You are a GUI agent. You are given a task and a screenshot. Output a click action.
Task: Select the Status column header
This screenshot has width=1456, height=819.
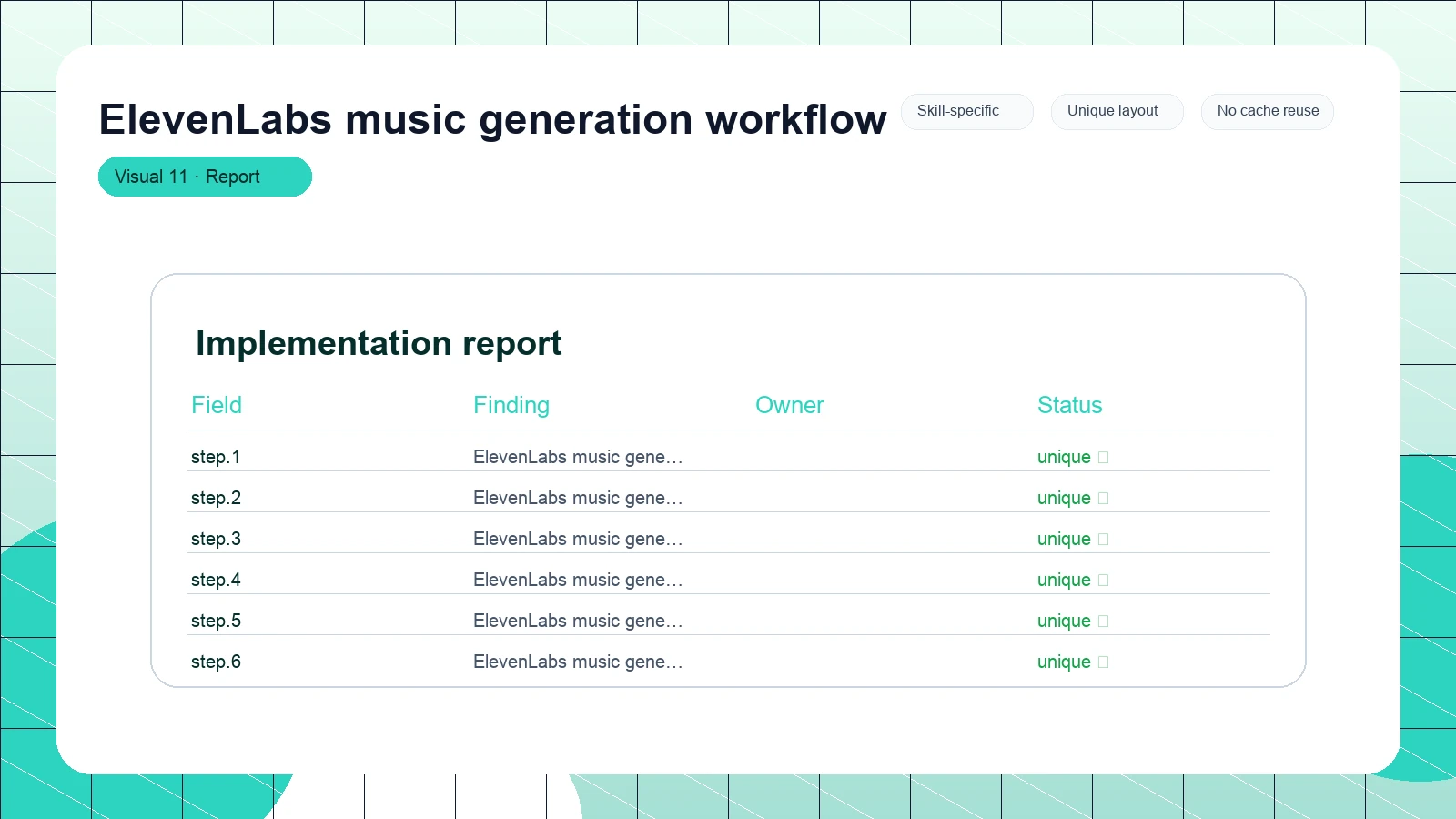[1070, 405]
